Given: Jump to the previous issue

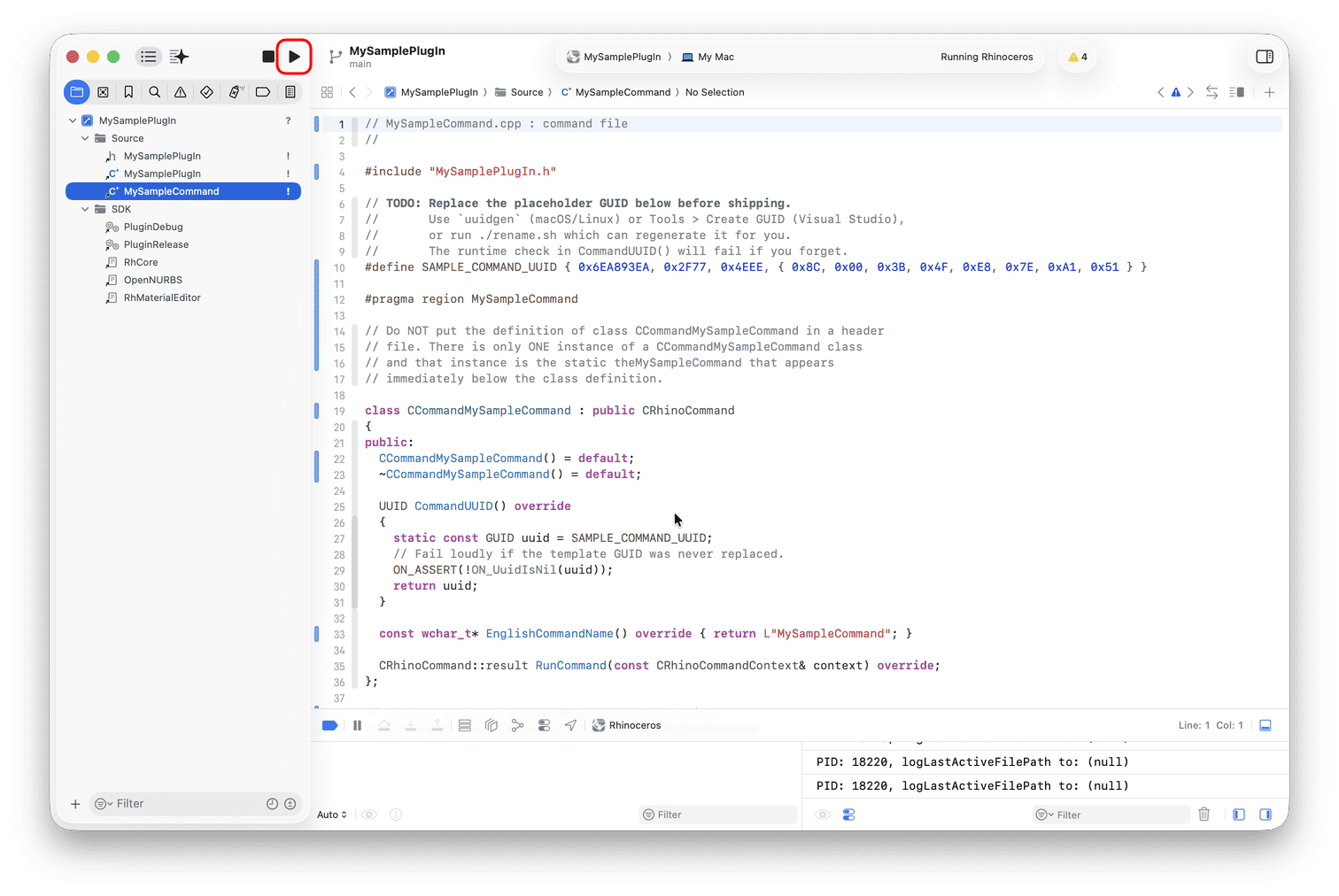Looking at the screenshot, I should tap(1161, 92).
